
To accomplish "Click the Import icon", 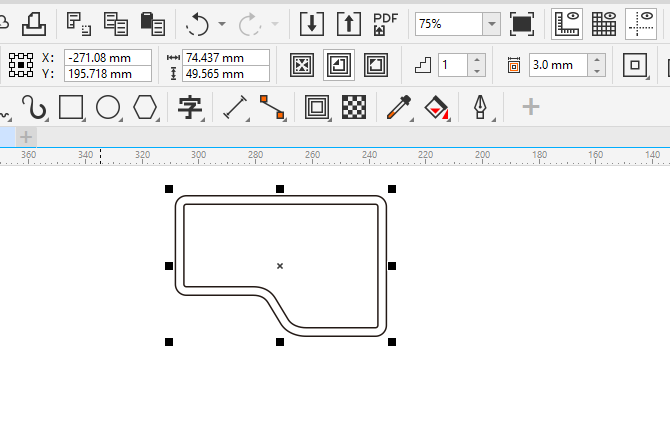I will click(x=311, y=24).
